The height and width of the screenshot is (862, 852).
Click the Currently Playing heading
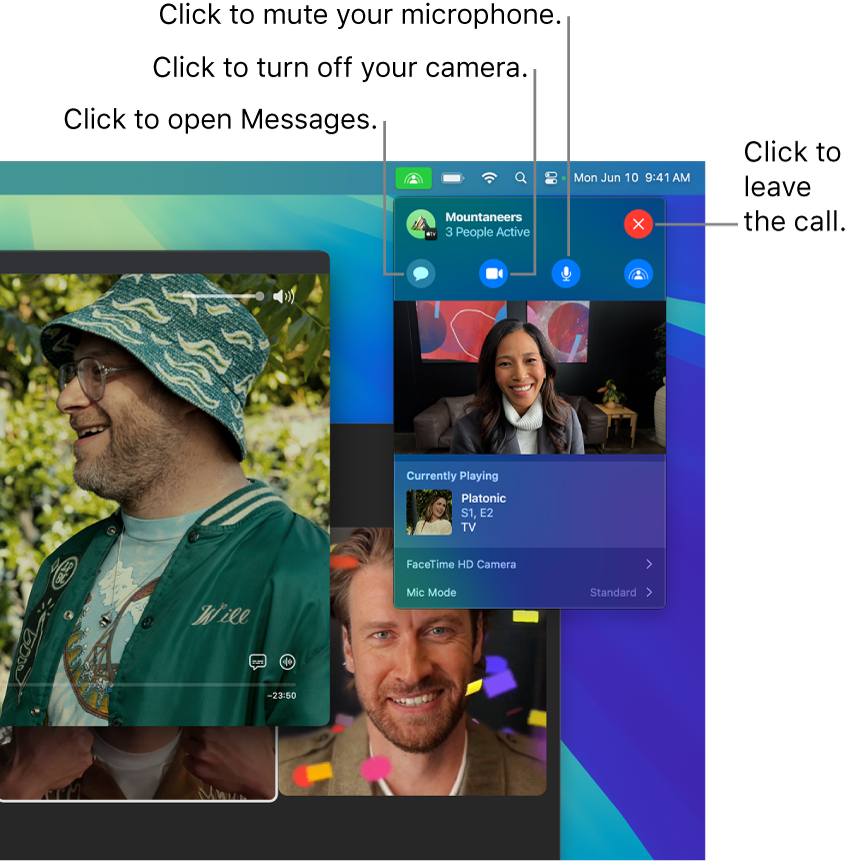(452, 476)
